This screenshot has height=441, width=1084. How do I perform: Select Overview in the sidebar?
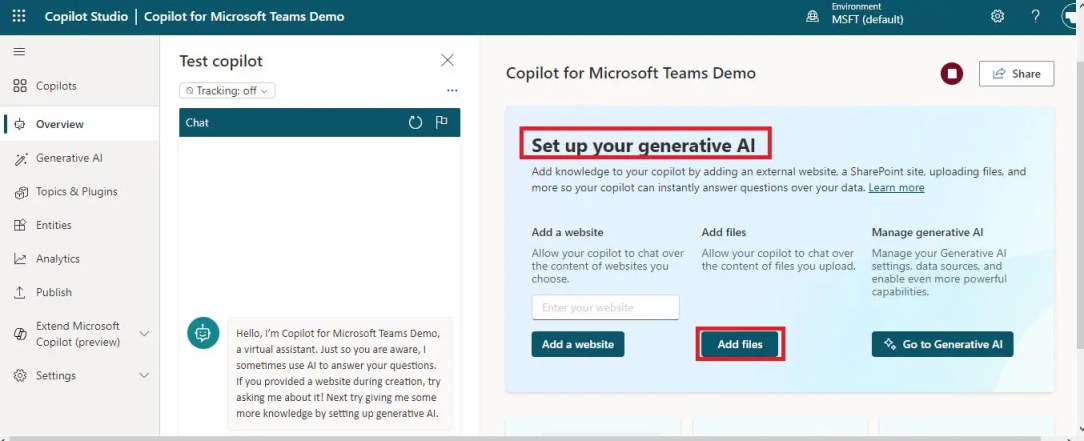point(59,124)
